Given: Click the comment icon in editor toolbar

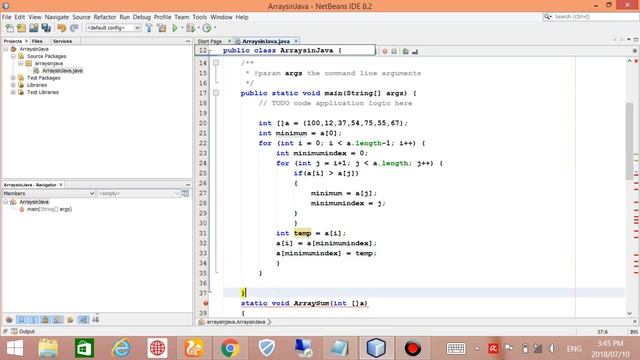Looking at the screenshot, I should (405, 51).
